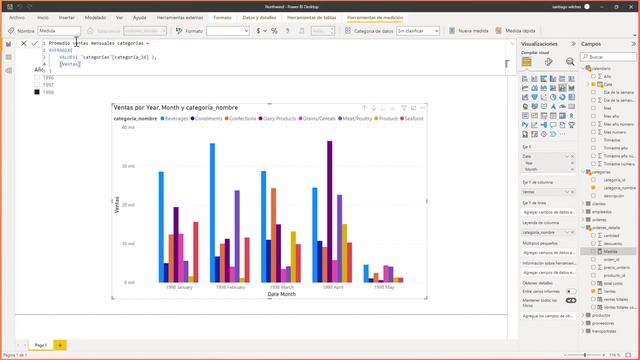Open the Build visual fields tab icon

527,62
